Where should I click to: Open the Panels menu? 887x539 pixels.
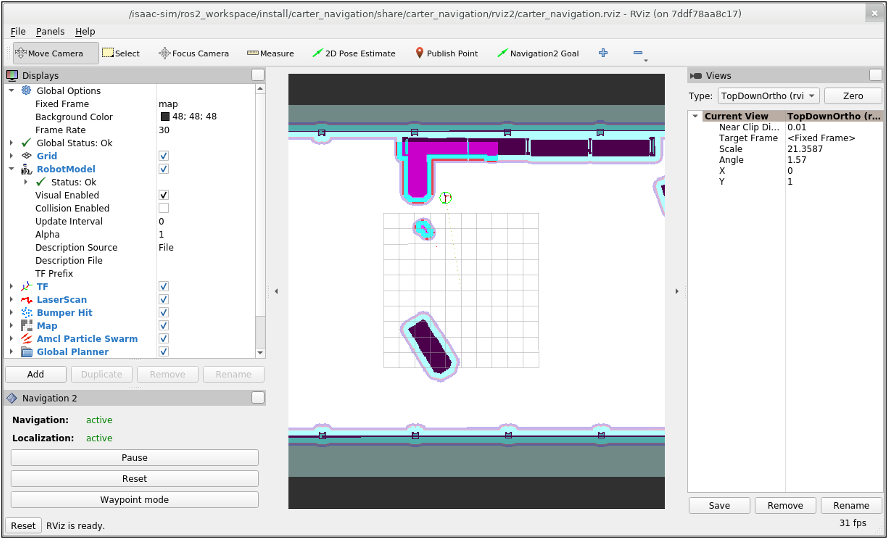(x=50, y=31)
